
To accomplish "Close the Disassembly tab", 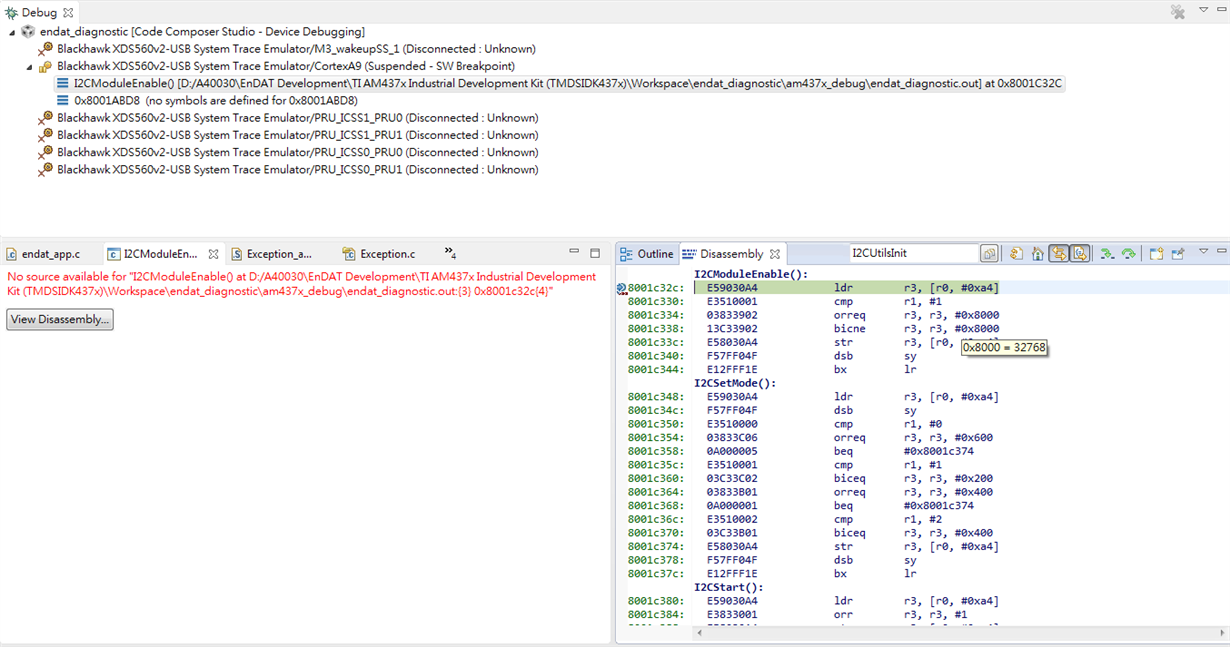I will 775,254.
